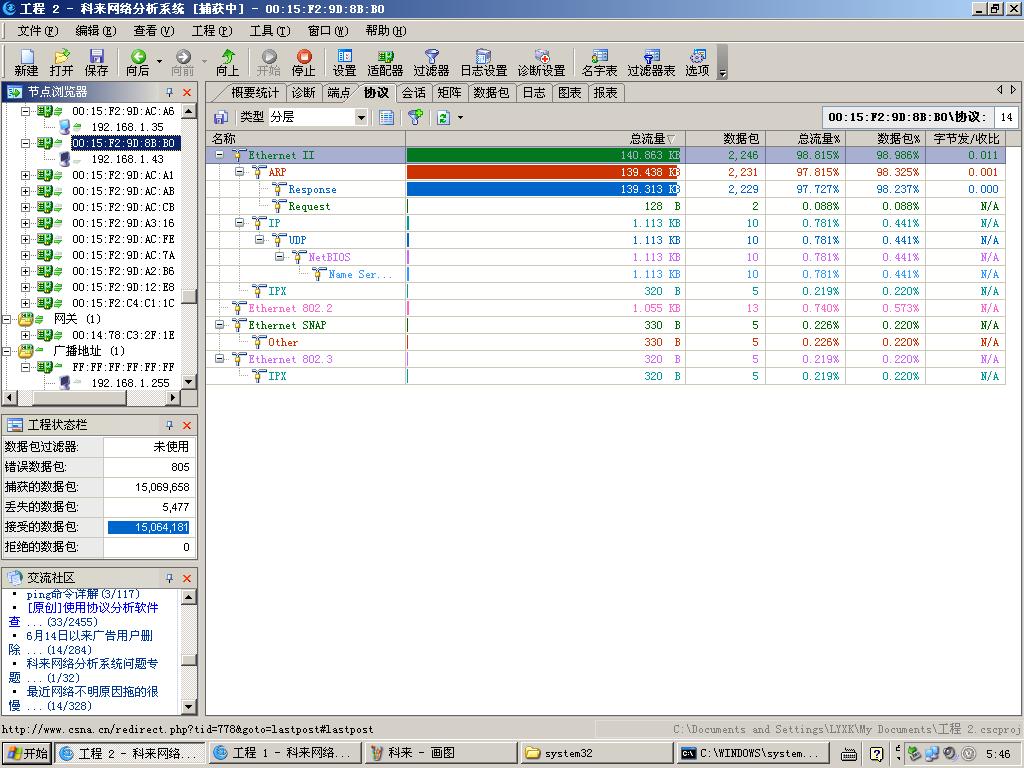
Task: Switch to the 数据包 tab
Action: [491, 93]
